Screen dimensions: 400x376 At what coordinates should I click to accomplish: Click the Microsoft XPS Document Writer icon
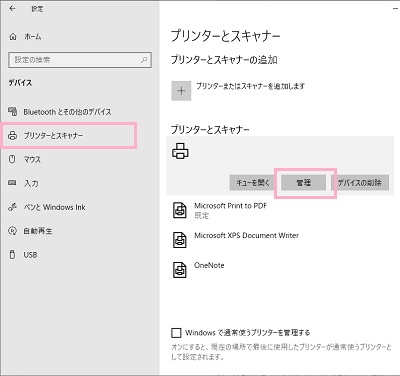pos(179,240)
